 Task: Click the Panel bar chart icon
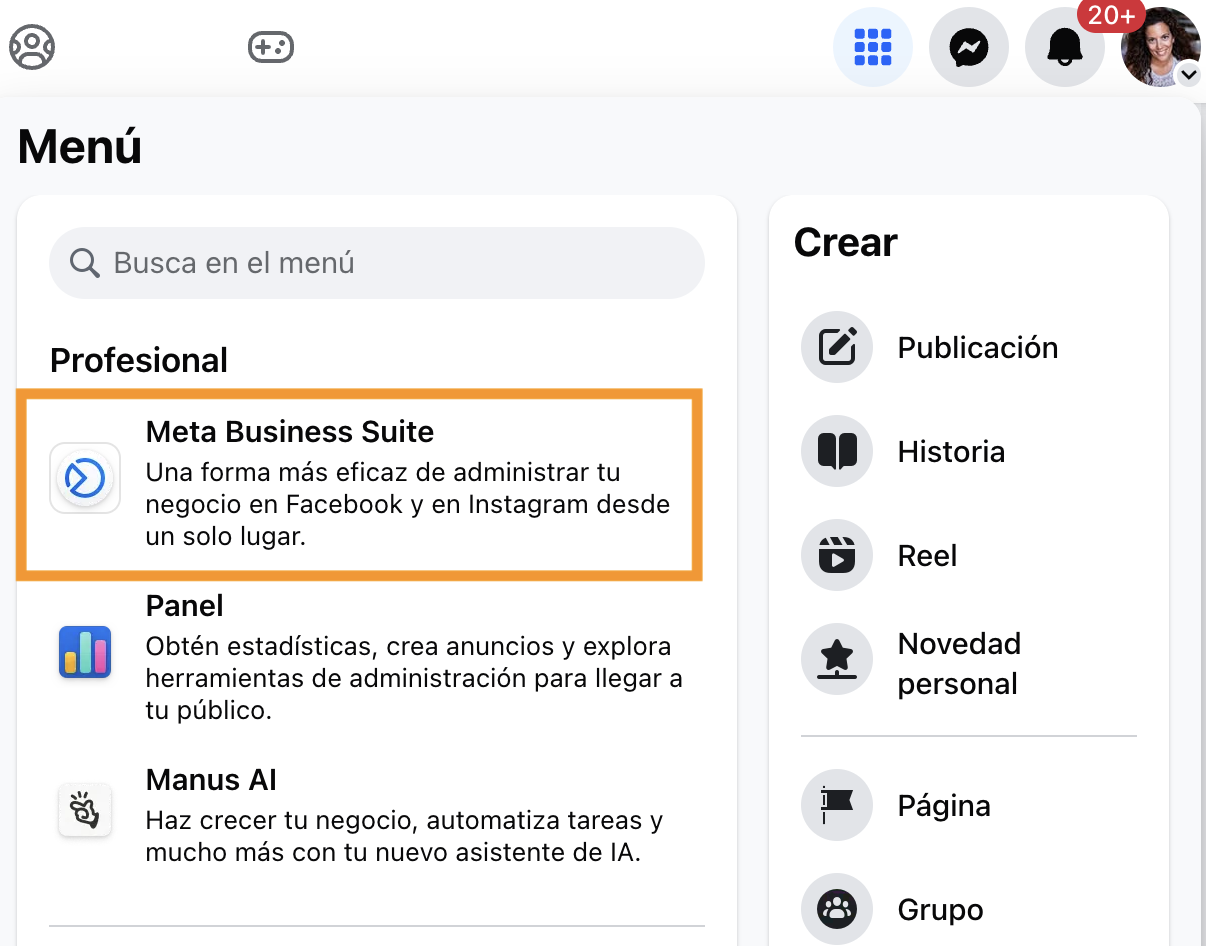click(85, 653)
